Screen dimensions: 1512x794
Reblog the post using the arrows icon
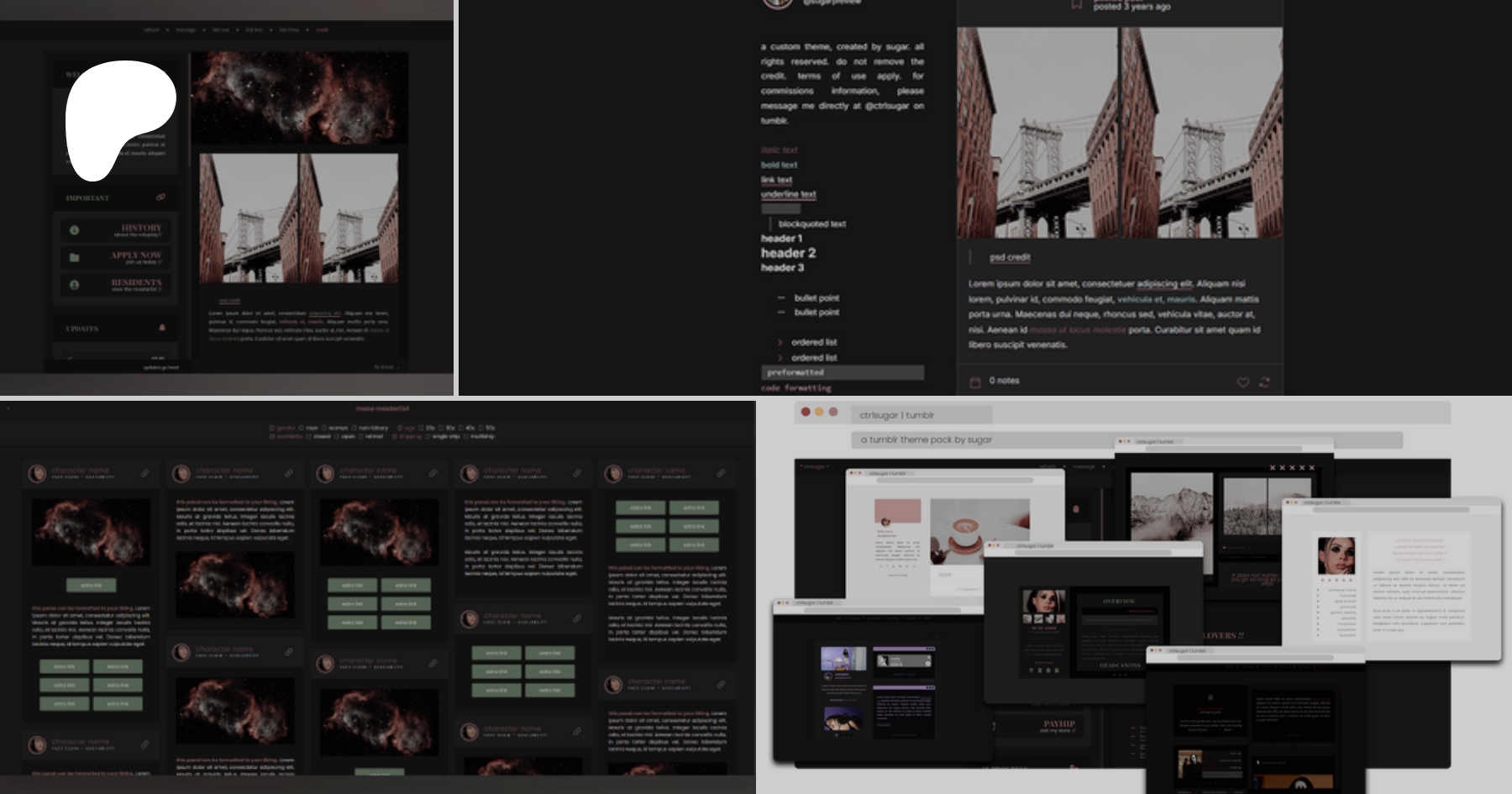pyautogui.click(x=1264, y=382)
